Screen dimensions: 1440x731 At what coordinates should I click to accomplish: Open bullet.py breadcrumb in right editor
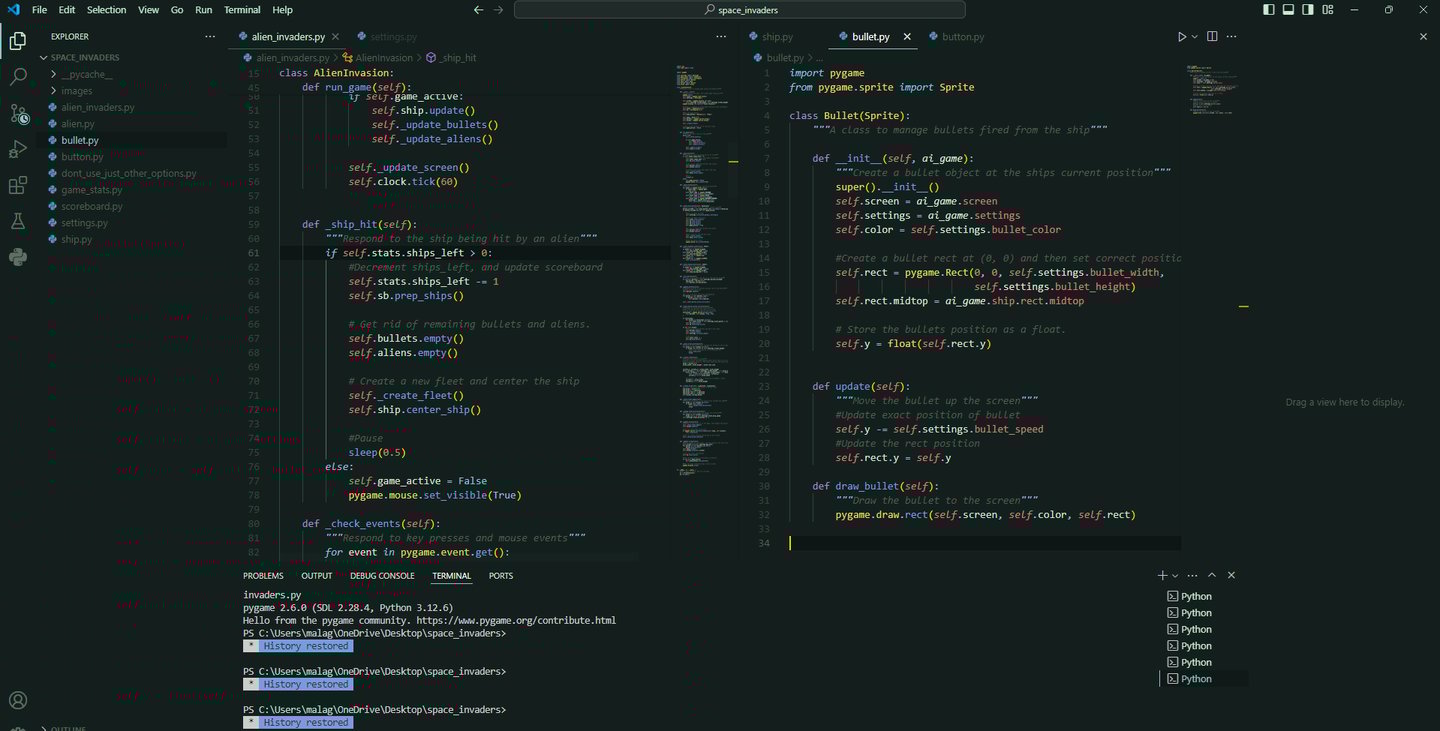[779, 58]
